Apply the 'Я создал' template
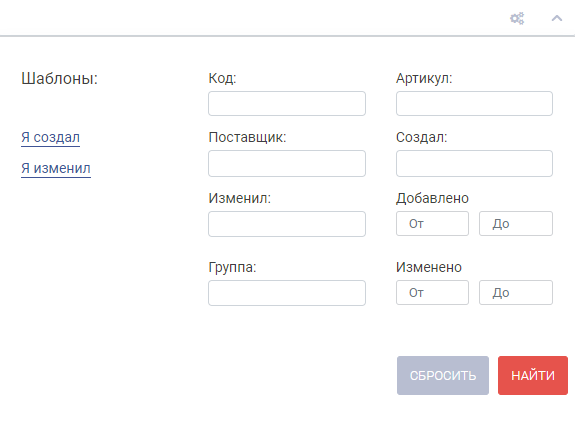 (50, 137)
